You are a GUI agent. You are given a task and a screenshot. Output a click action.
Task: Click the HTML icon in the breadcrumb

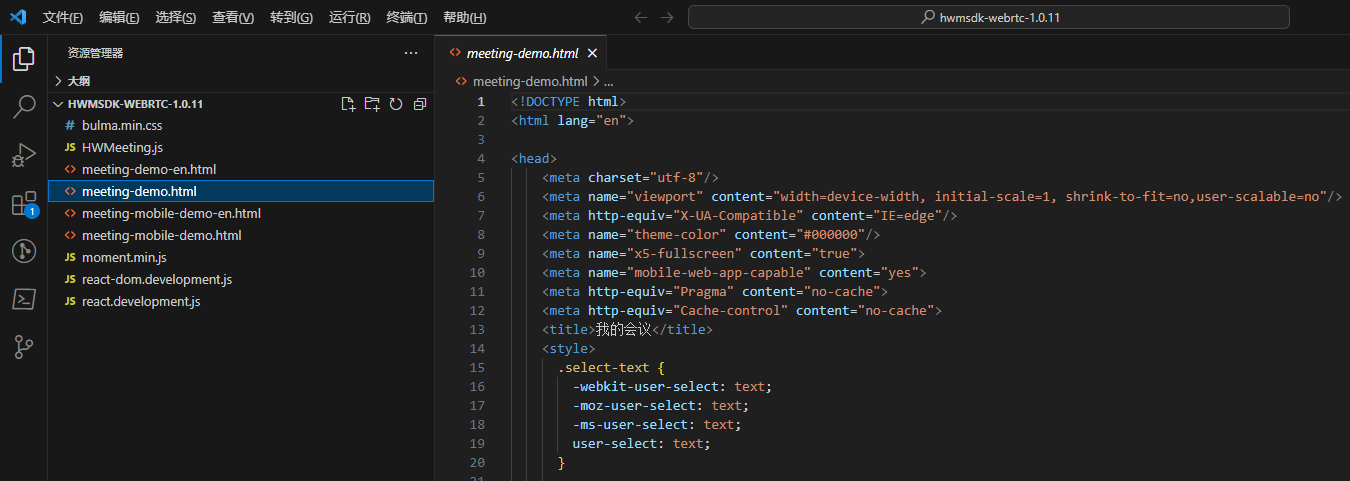462,82
